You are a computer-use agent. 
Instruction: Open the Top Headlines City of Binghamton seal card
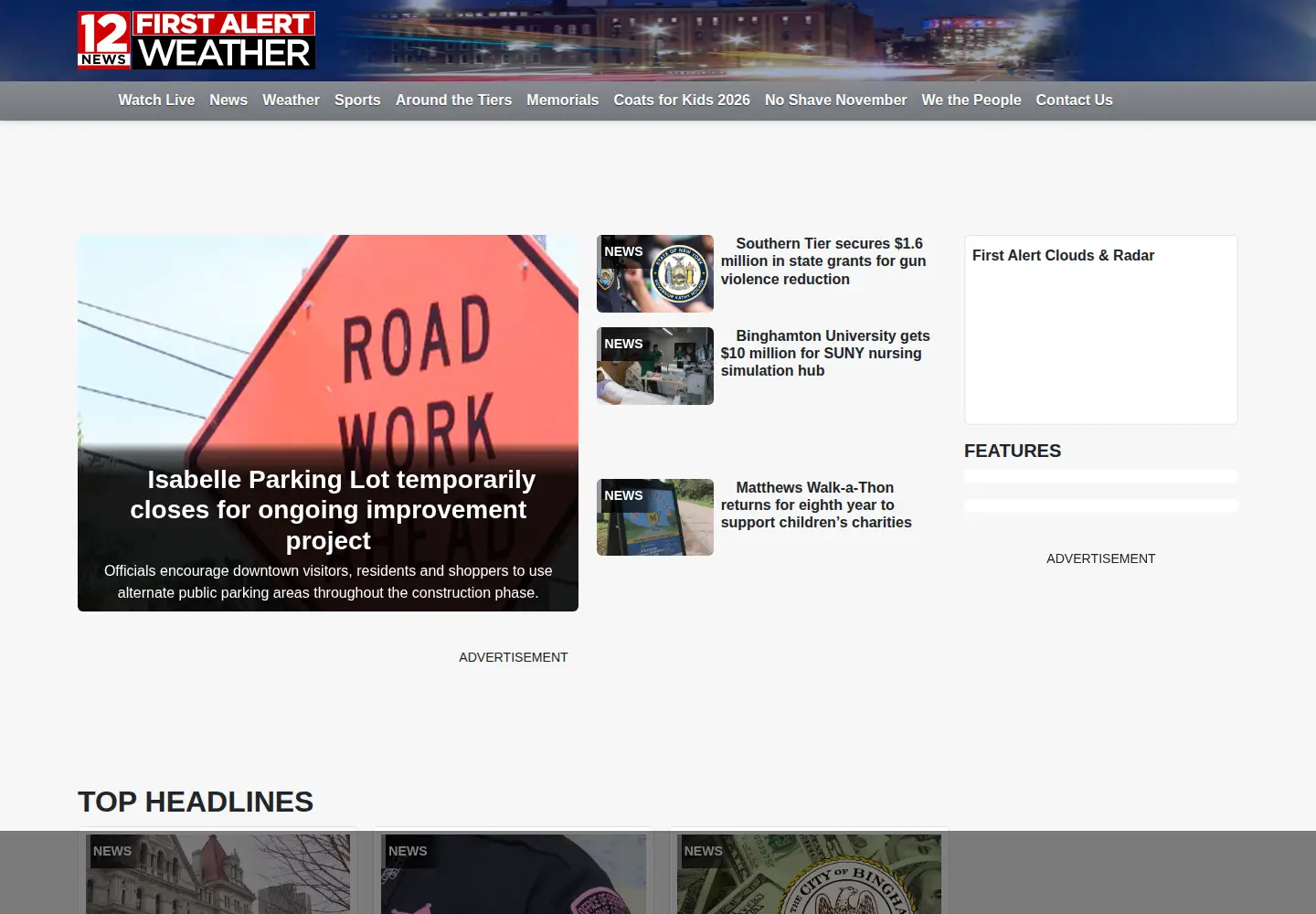click(809, 873)
